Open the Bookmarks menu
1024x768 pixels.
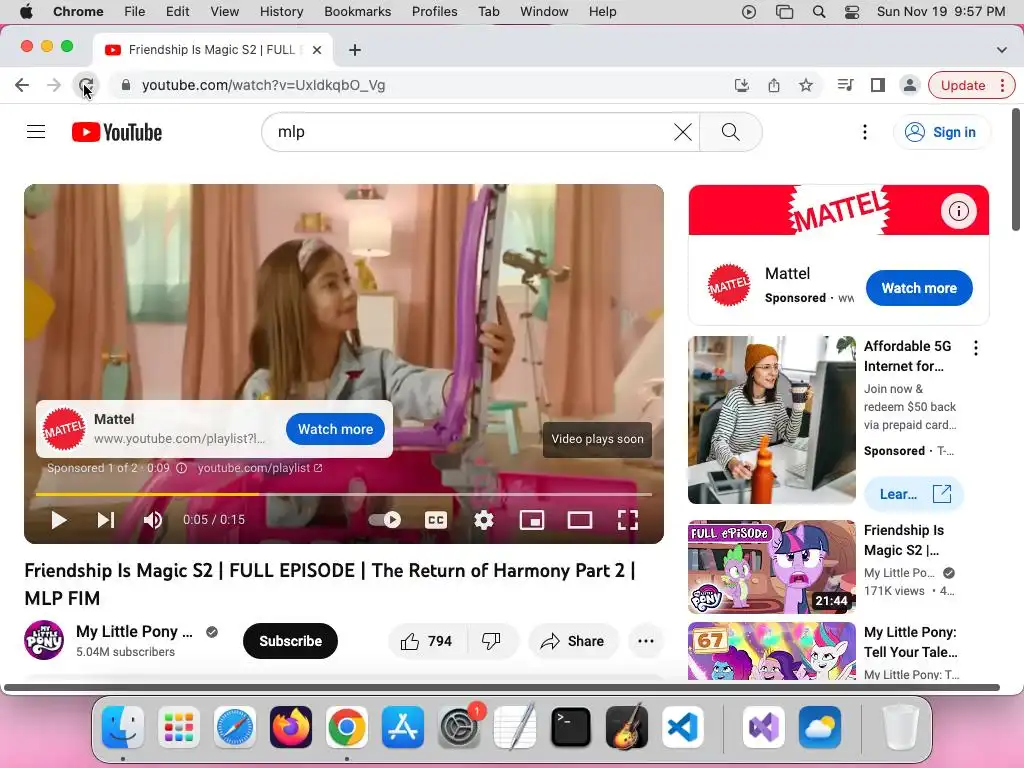coord(357,12)
